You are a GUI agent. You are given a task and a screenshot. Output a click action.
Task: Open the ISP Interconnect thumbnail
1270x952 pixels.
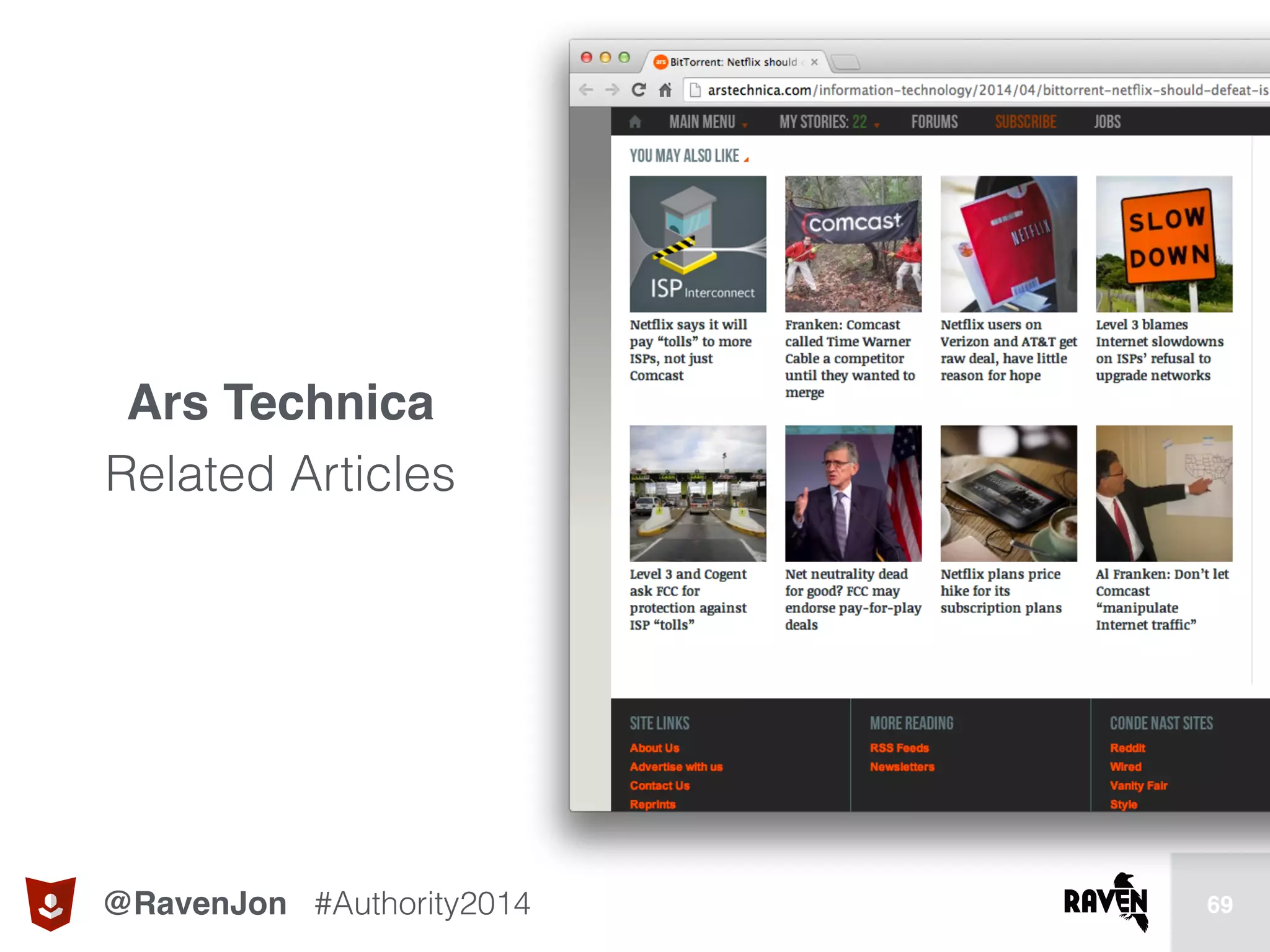tap(698, 244)
